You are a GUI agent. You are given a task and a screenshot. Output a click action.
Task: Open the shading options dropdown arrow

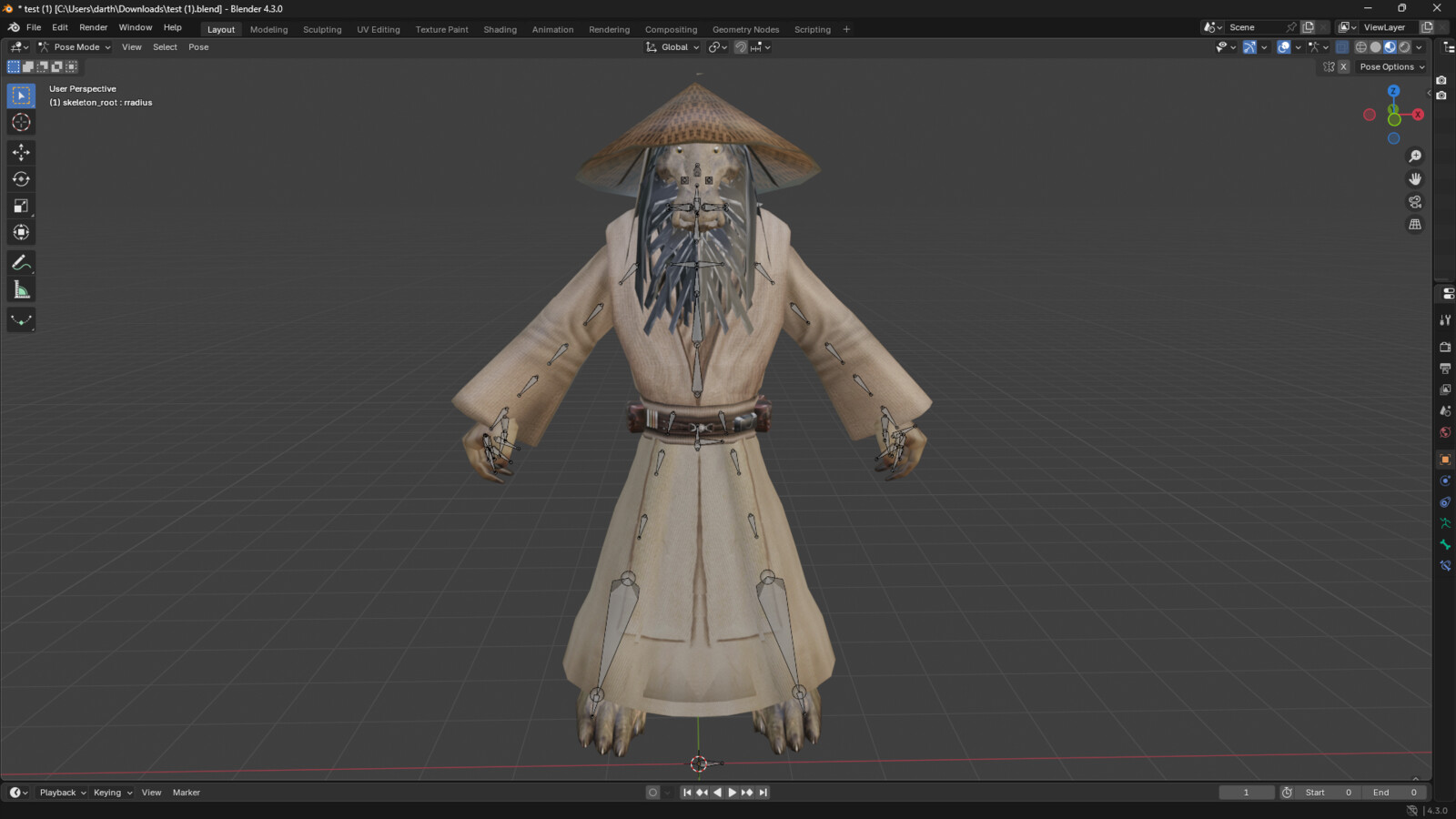(x=1420, y=47)
